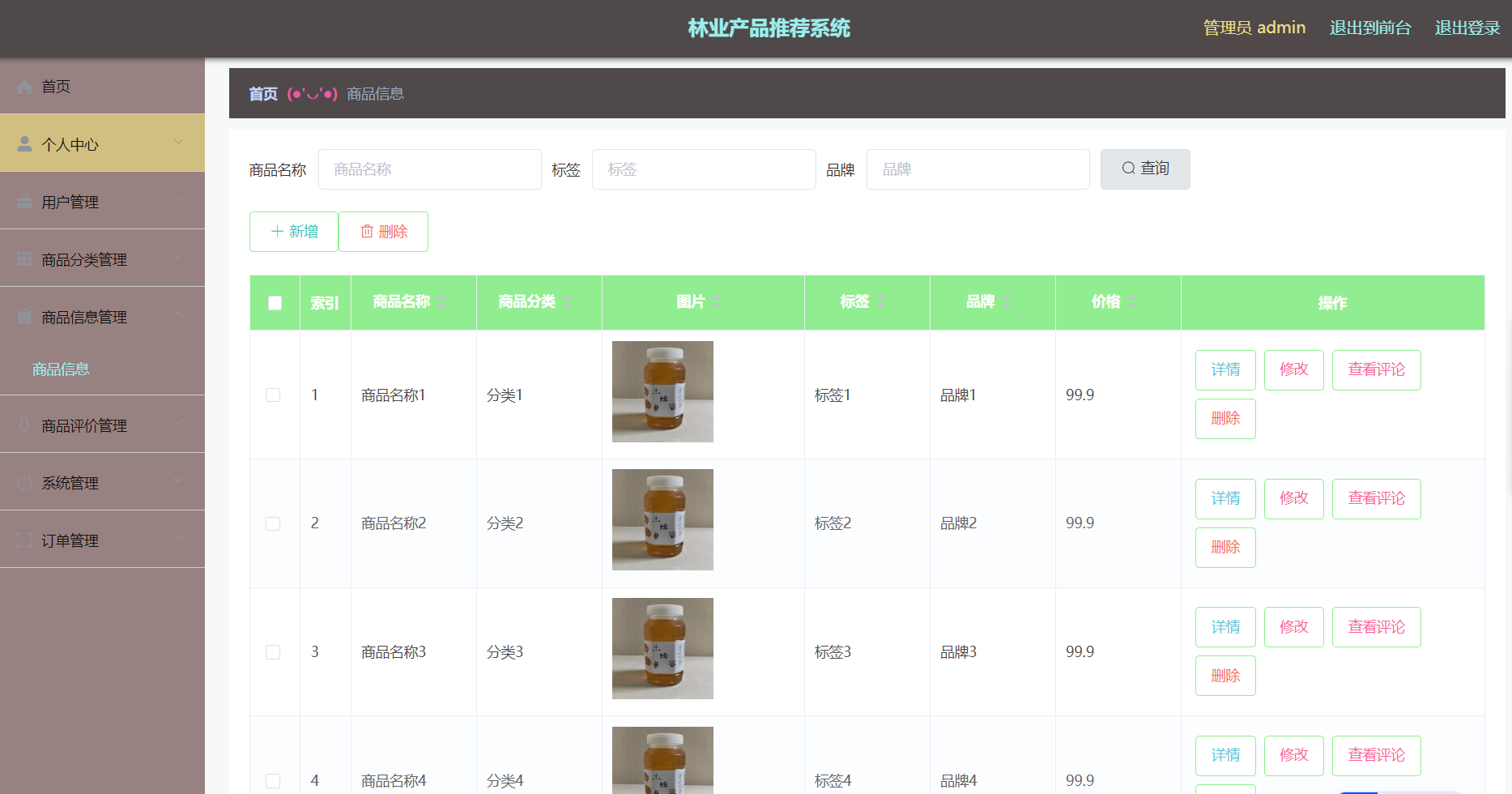This screenshot has width=1512, height=794.
Task: Click the magnifier icon in 查询 button
Action: 1128,169
